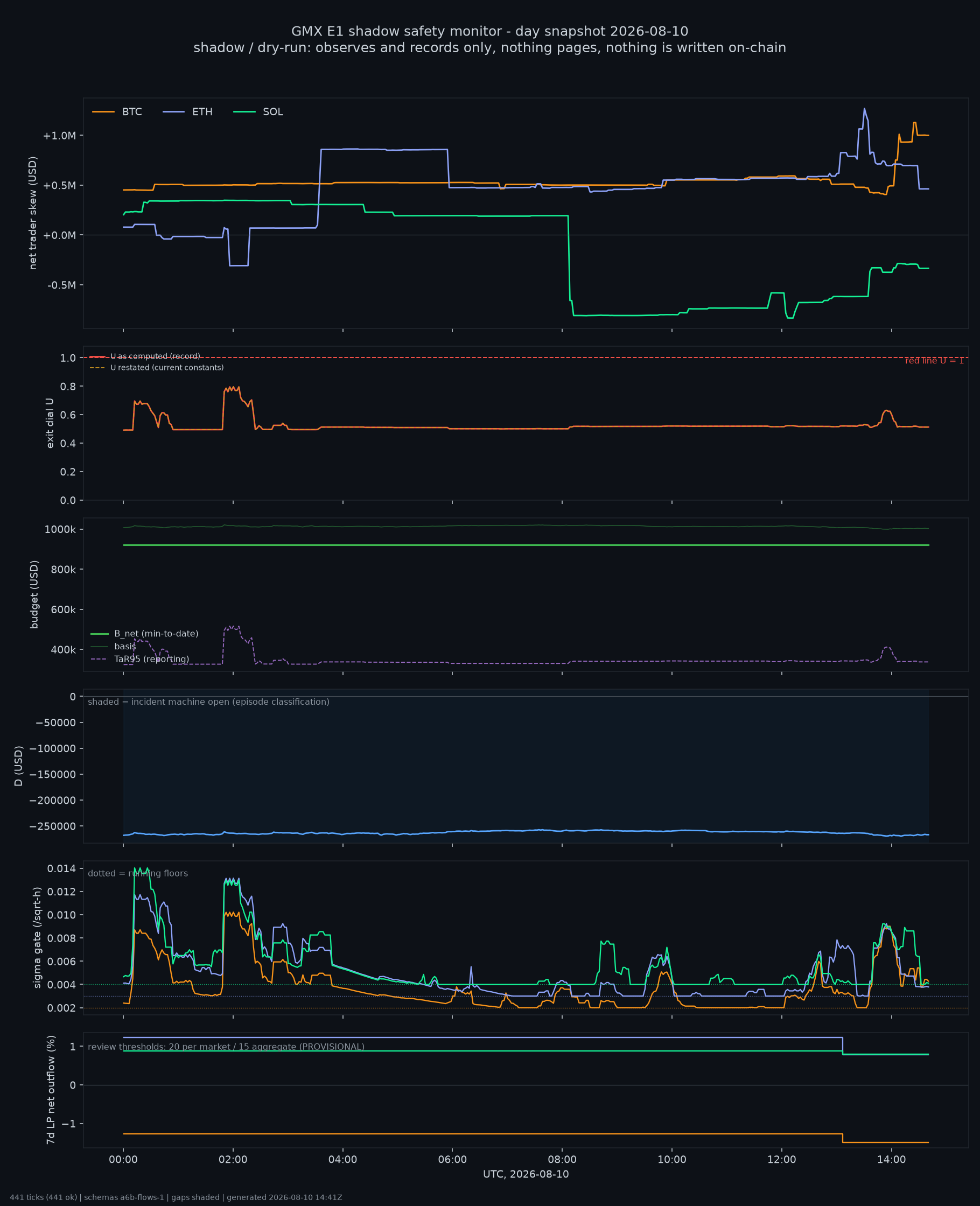Click the "exit dial U" axis label
The image size is (980, 1206).
(50, 423)
